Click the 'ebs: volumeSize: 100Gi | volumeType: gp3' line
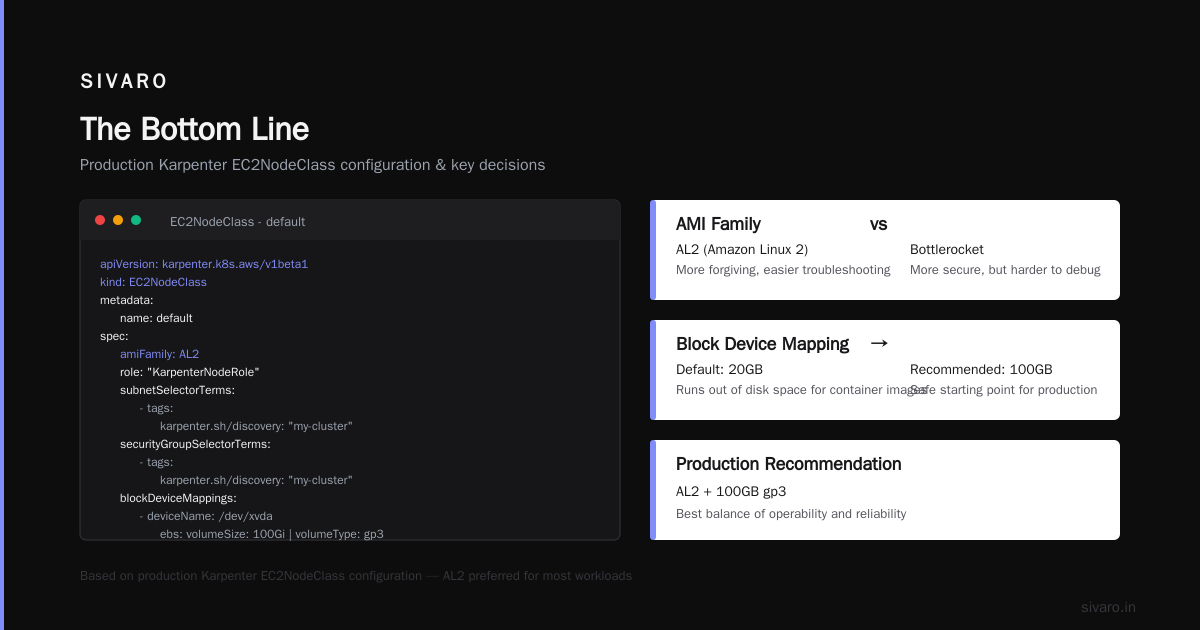Image resolution: width=1200 pixels, height=630 pixels. [x=272, y=534]
